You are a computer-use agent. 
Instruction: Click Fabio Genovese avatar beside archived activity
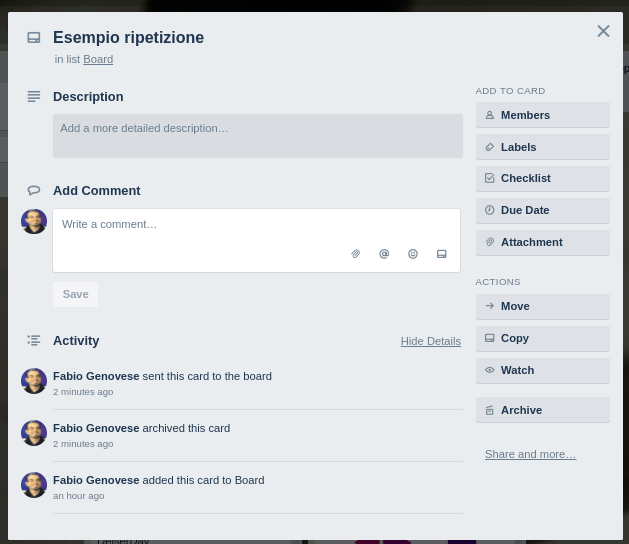[x=34, y=433]
